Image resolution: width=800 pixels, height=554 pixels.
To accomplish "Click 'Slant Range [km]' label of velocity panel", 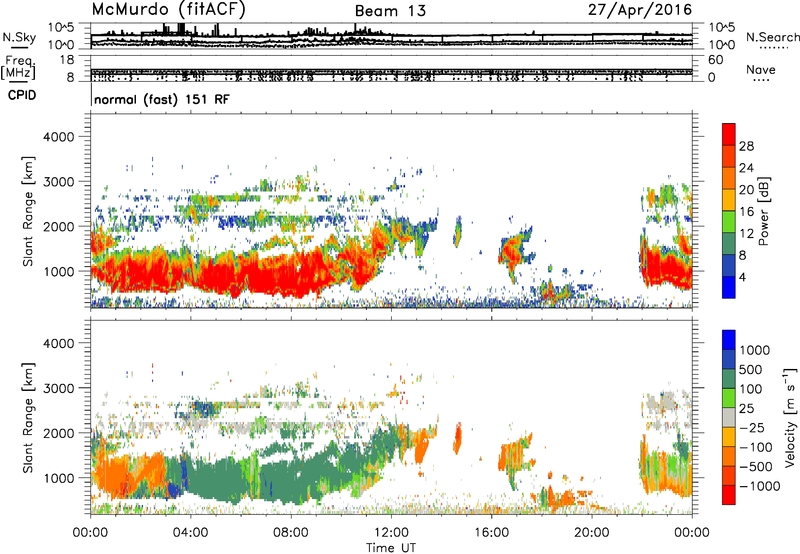I will 28,418.
